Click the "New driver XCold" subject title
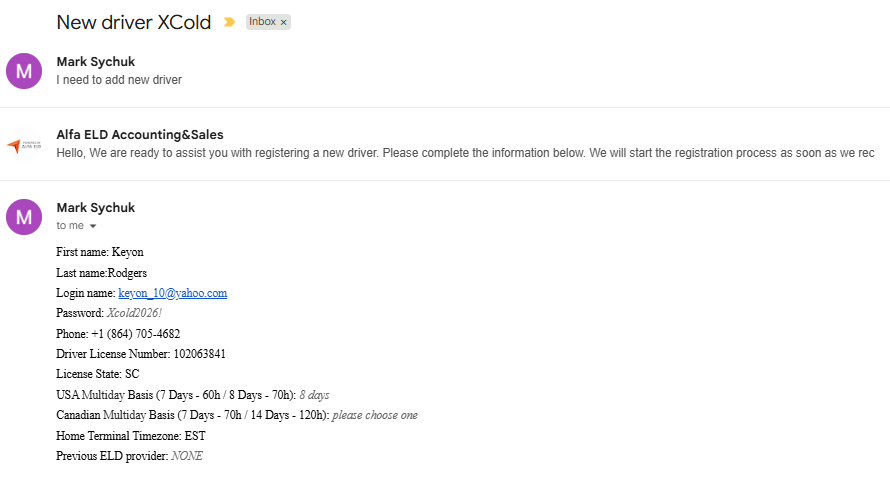Image resolution: width=890 pixels, height=480 pixels. tap(134, 22)
